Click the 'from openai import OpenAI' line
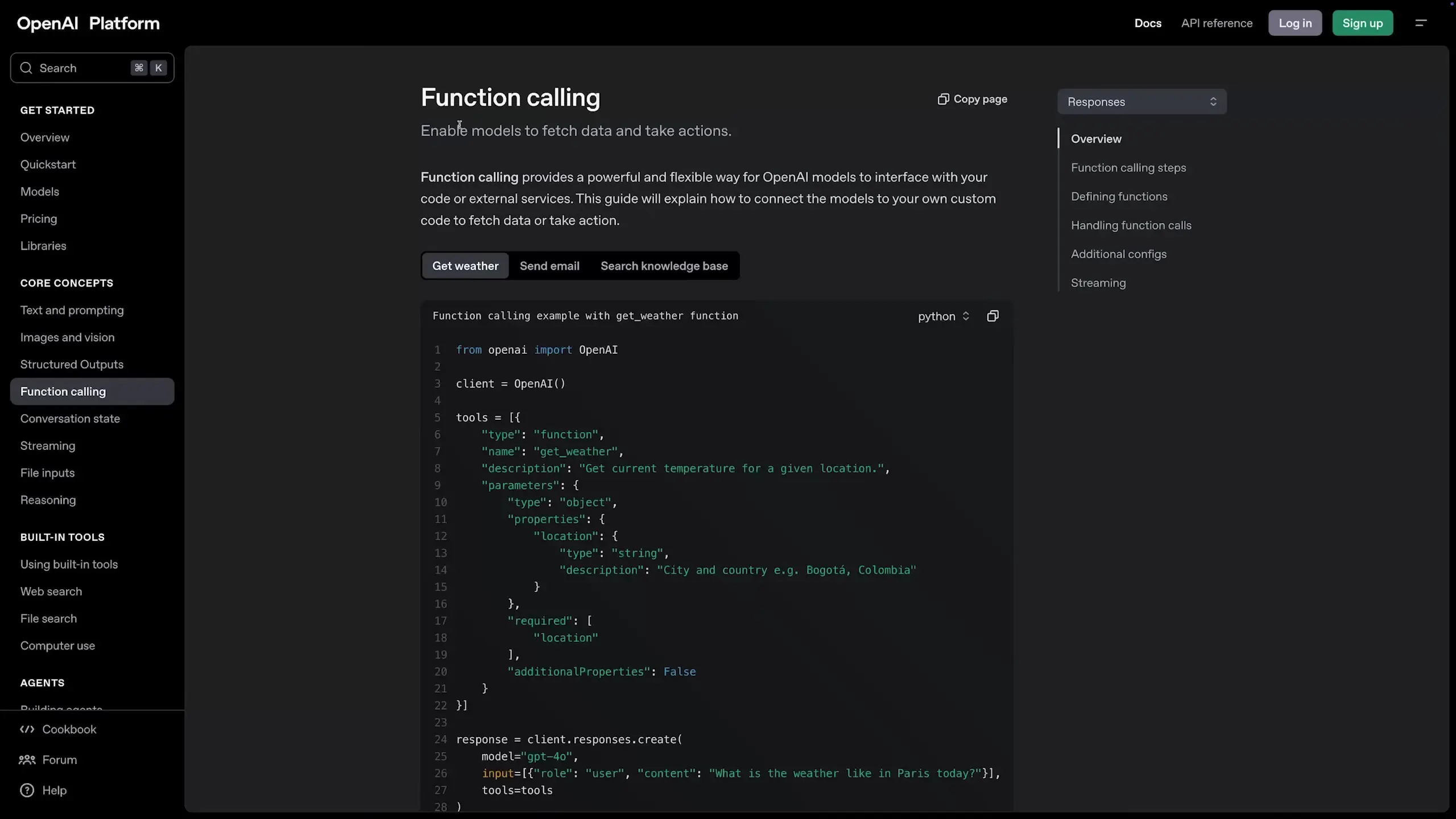1456x819 pixels. 537,350
